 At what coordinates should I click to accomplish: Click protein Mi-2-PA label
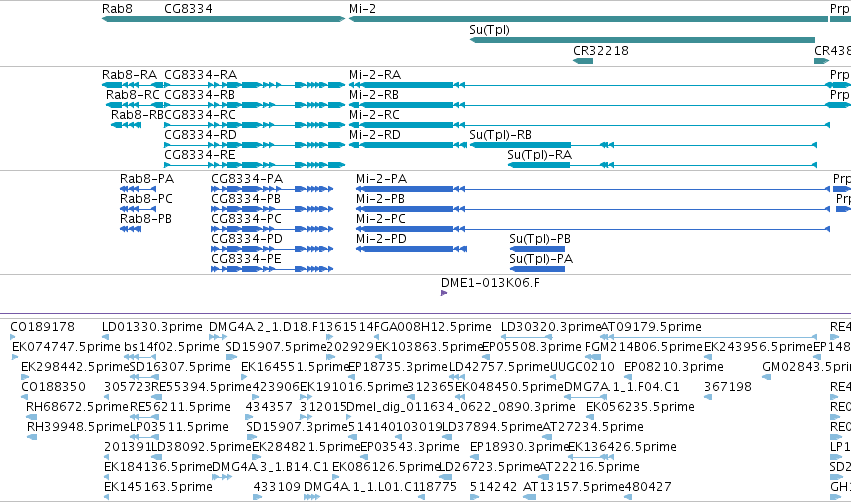[382, 179]
